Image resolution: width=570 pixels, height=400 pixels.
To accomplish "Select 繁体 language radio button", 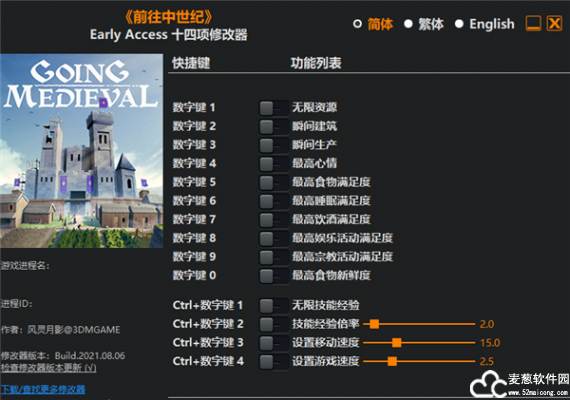I will pos(408,24).
